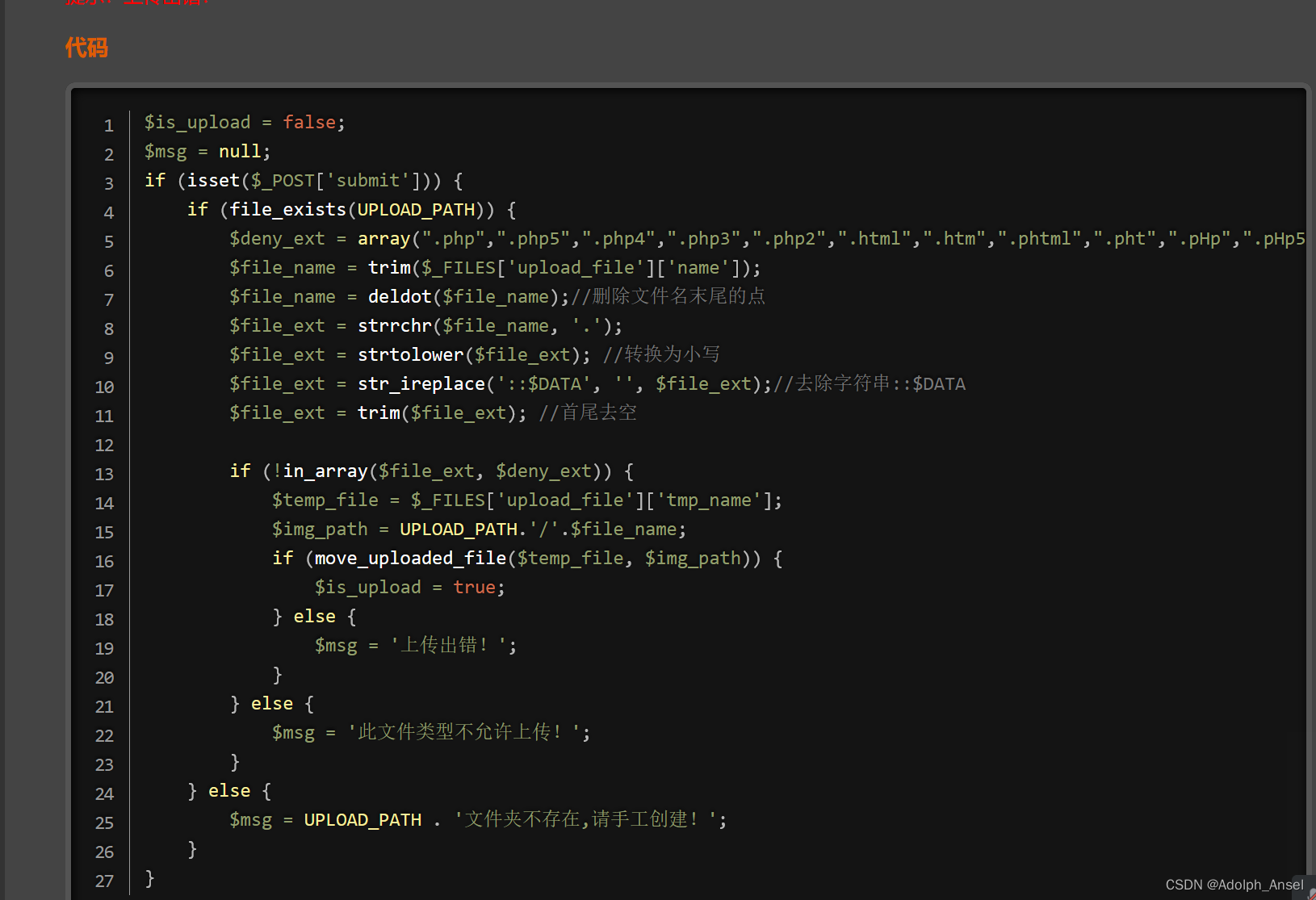Click the } else { on line 24
Screen dimensions: 1316x900
click(228, 790)
